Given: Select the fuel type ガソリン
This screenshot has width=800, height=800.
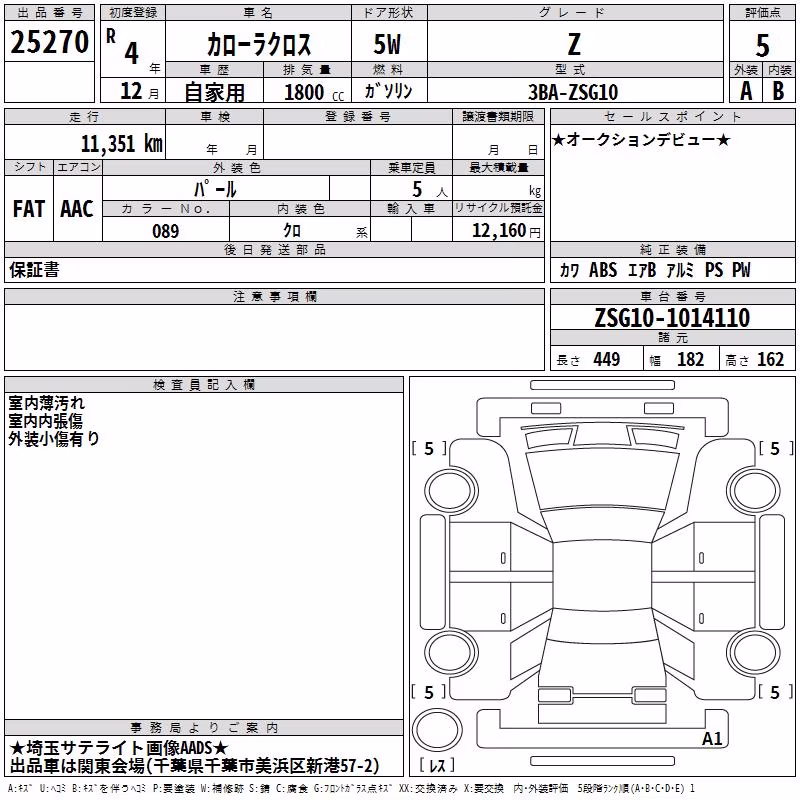Looking at the screenshot, I should click(388, 91).
